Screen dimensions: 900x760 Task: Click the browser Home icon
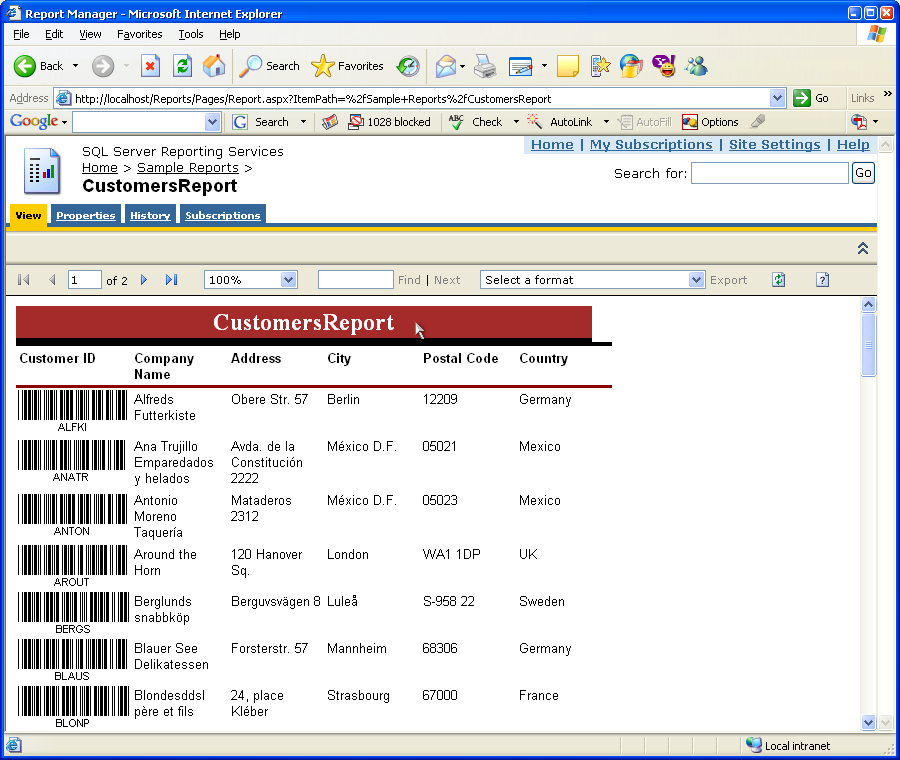(x=214, y=66)
